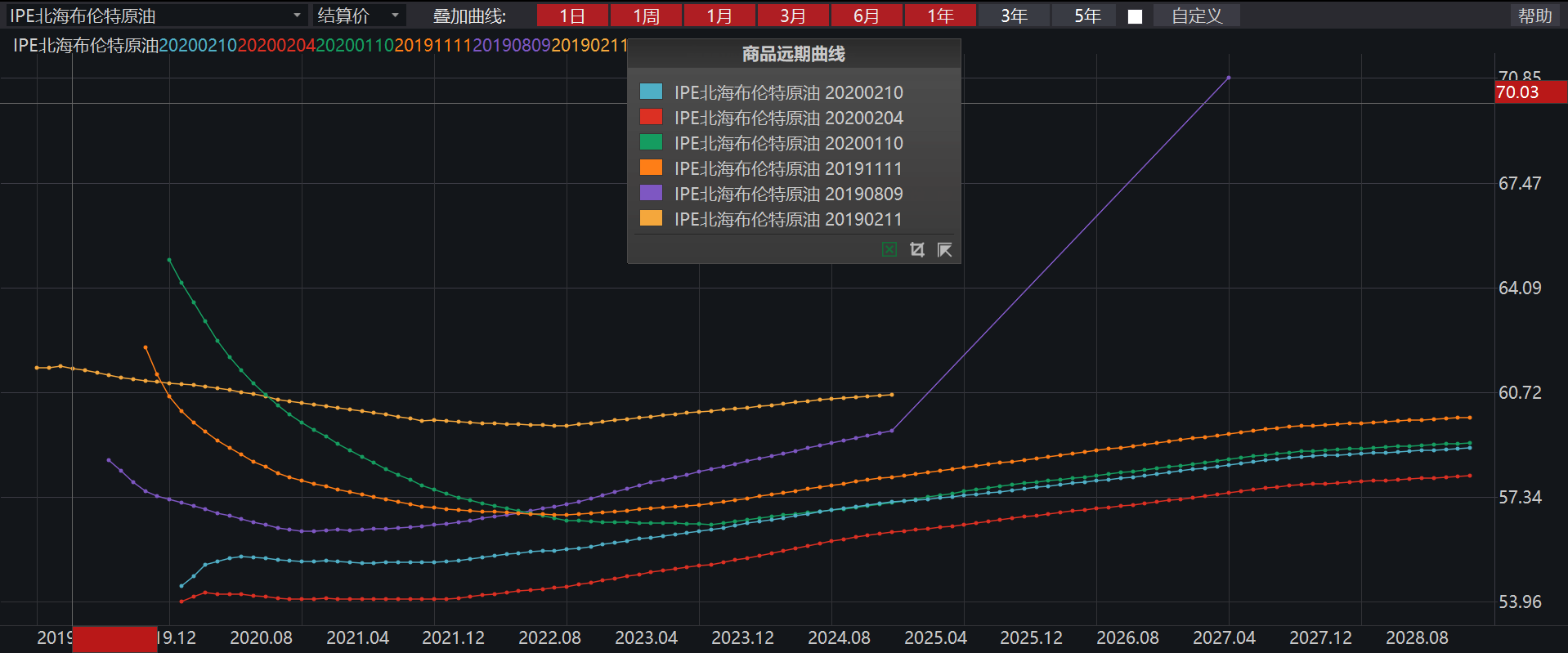This screenshot has width=1568, height=653.
Task: Expand the 结算价 price type dropdown
Action: point(395,16)
